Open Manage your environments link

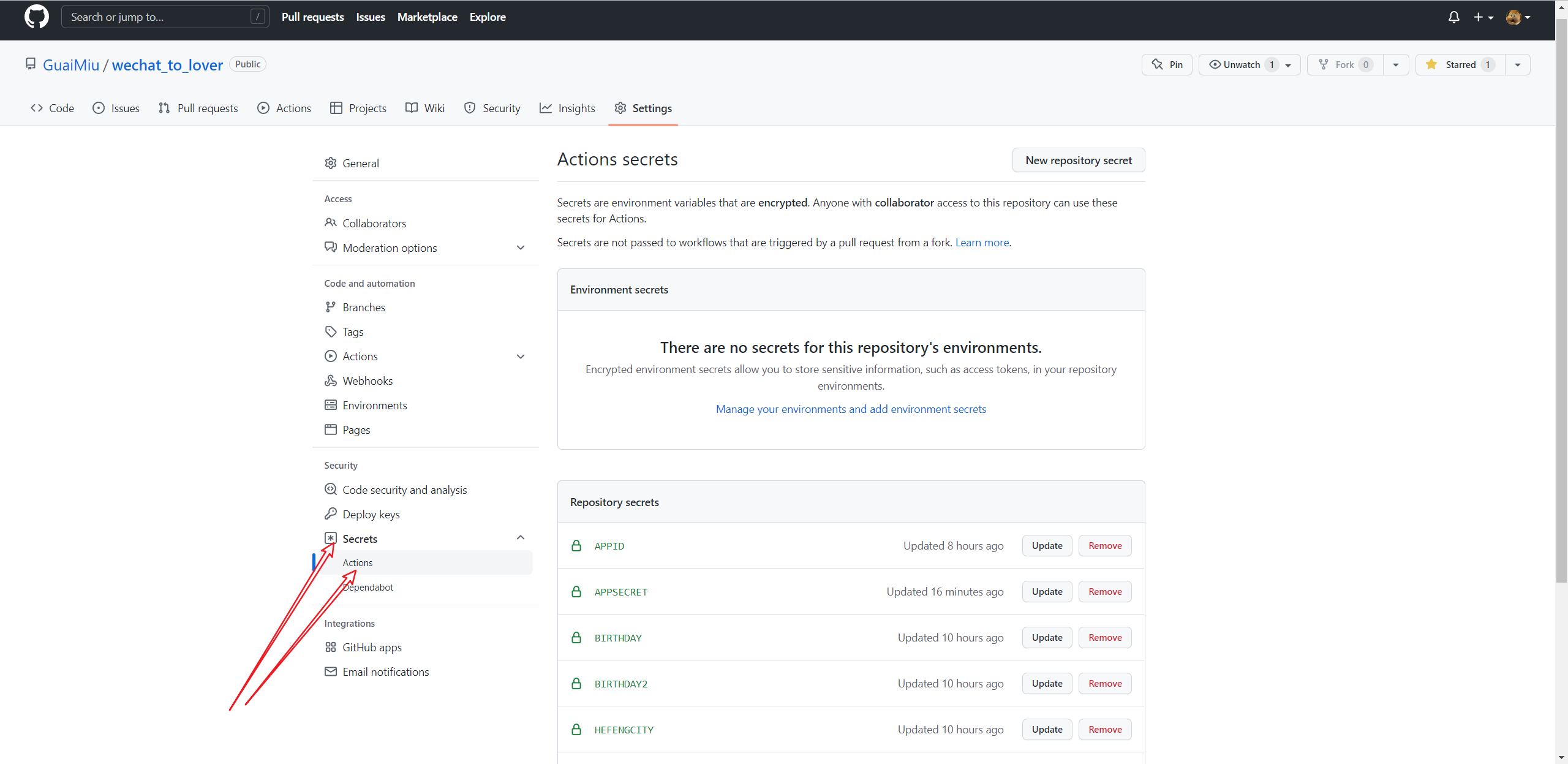tap(851, 409)
